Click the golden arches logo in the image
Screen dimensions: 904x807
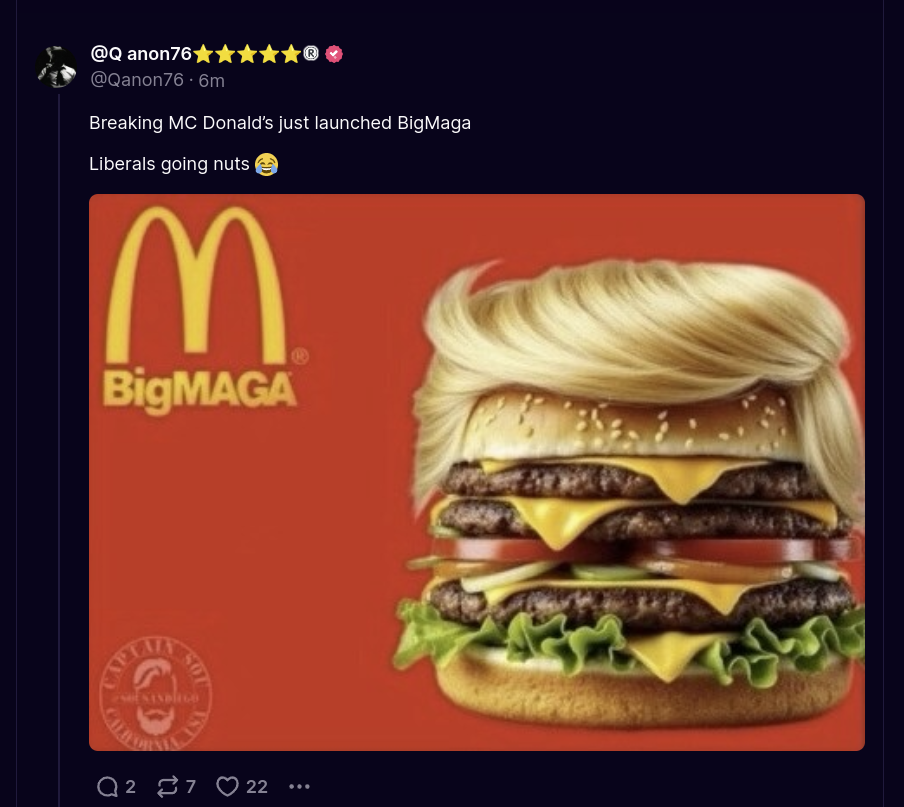(196, 285)
